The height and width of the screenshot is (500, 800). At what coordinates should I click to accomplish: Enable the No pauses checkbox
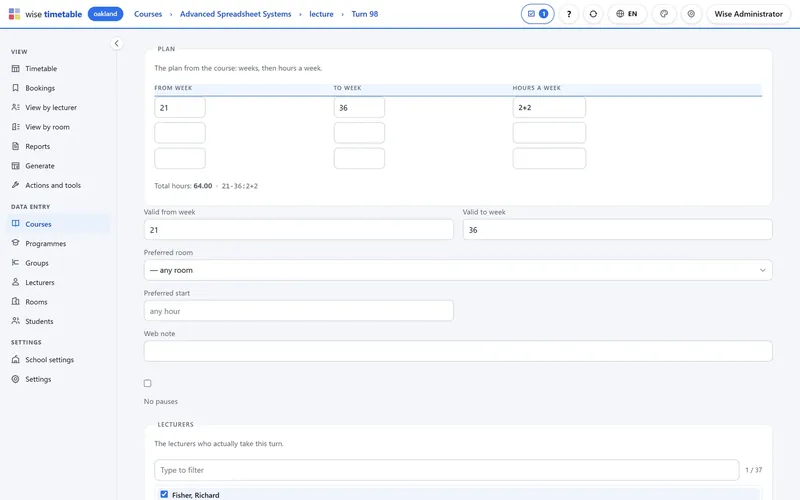(x=147, y=383)
